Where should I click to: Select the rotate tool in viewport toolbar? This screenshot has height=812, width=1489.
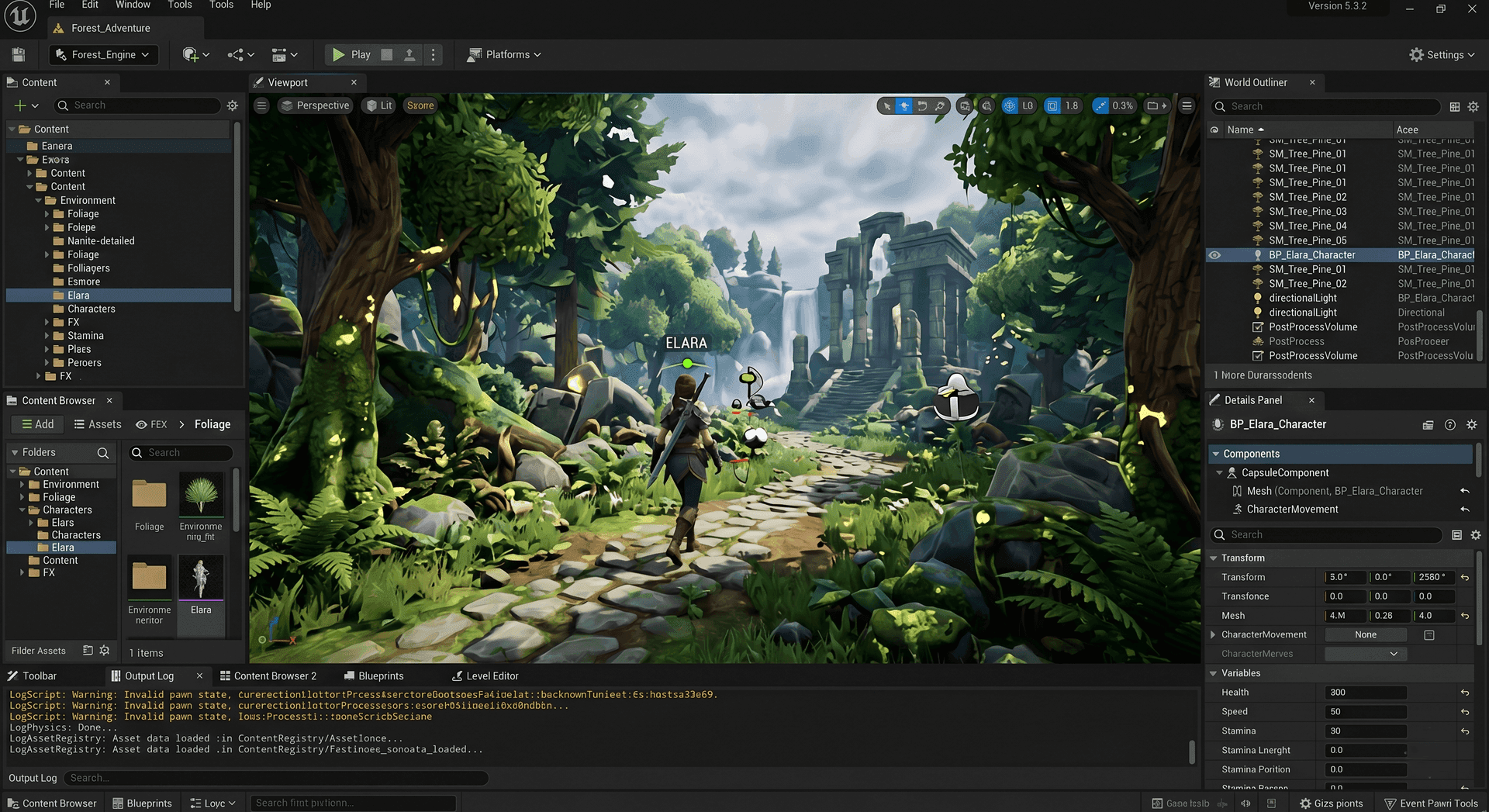tap(922, 105)
